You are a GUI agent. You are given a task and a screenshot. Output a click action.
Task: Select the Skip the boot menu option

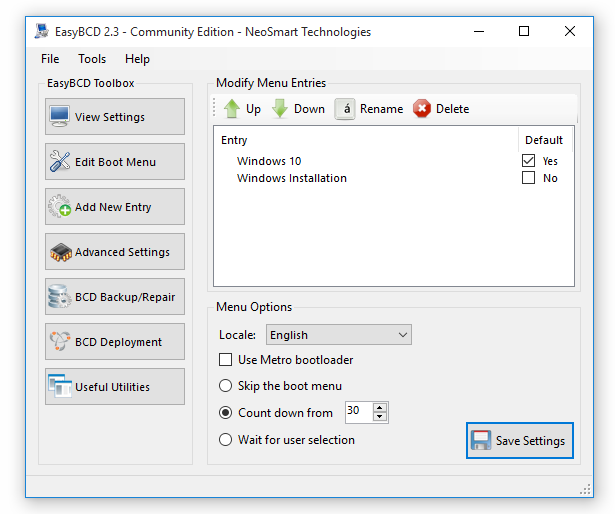226,386
